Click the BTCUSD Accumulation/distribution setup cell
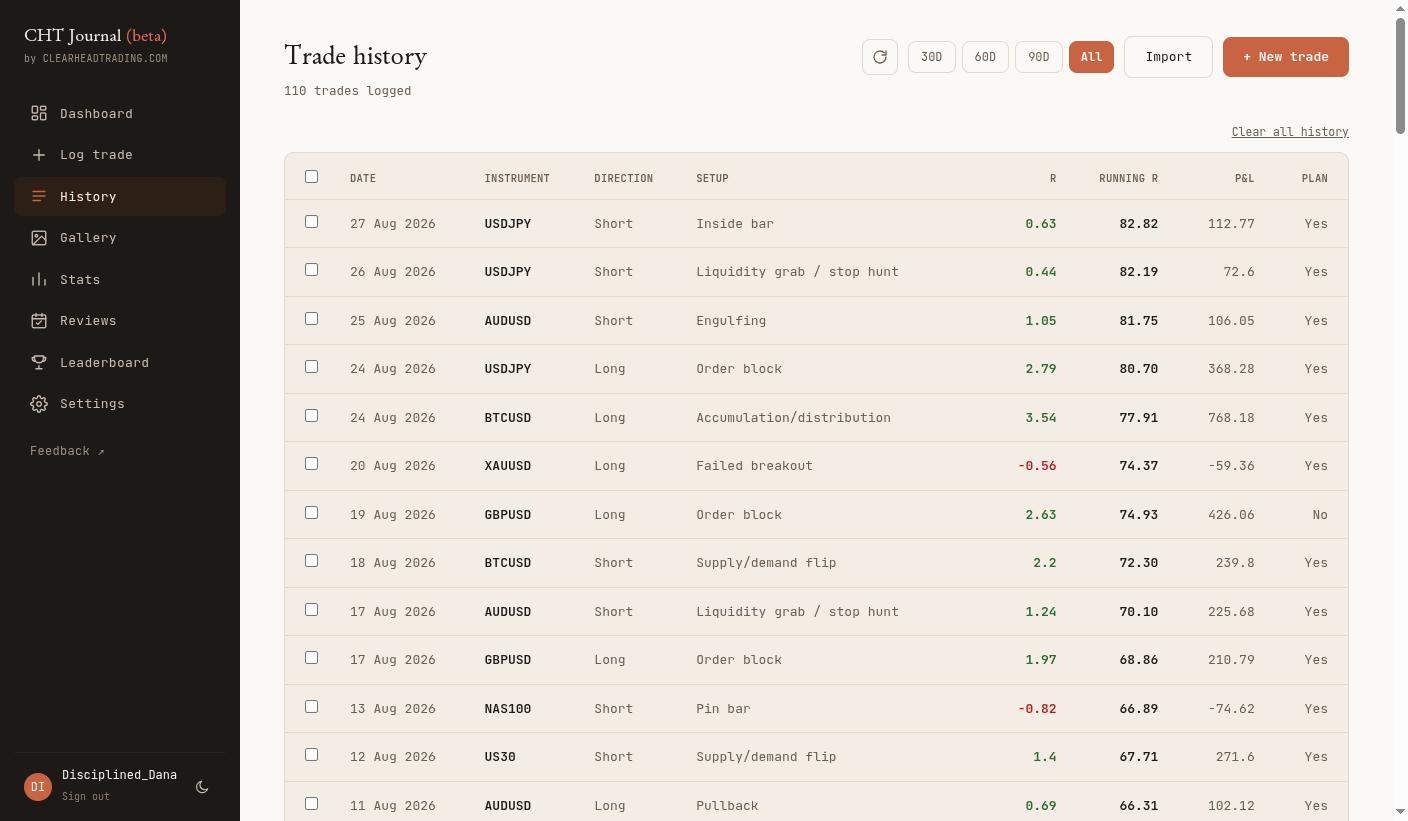The width and height of the screenshot is (1408, 821). (x=793, y=418)
